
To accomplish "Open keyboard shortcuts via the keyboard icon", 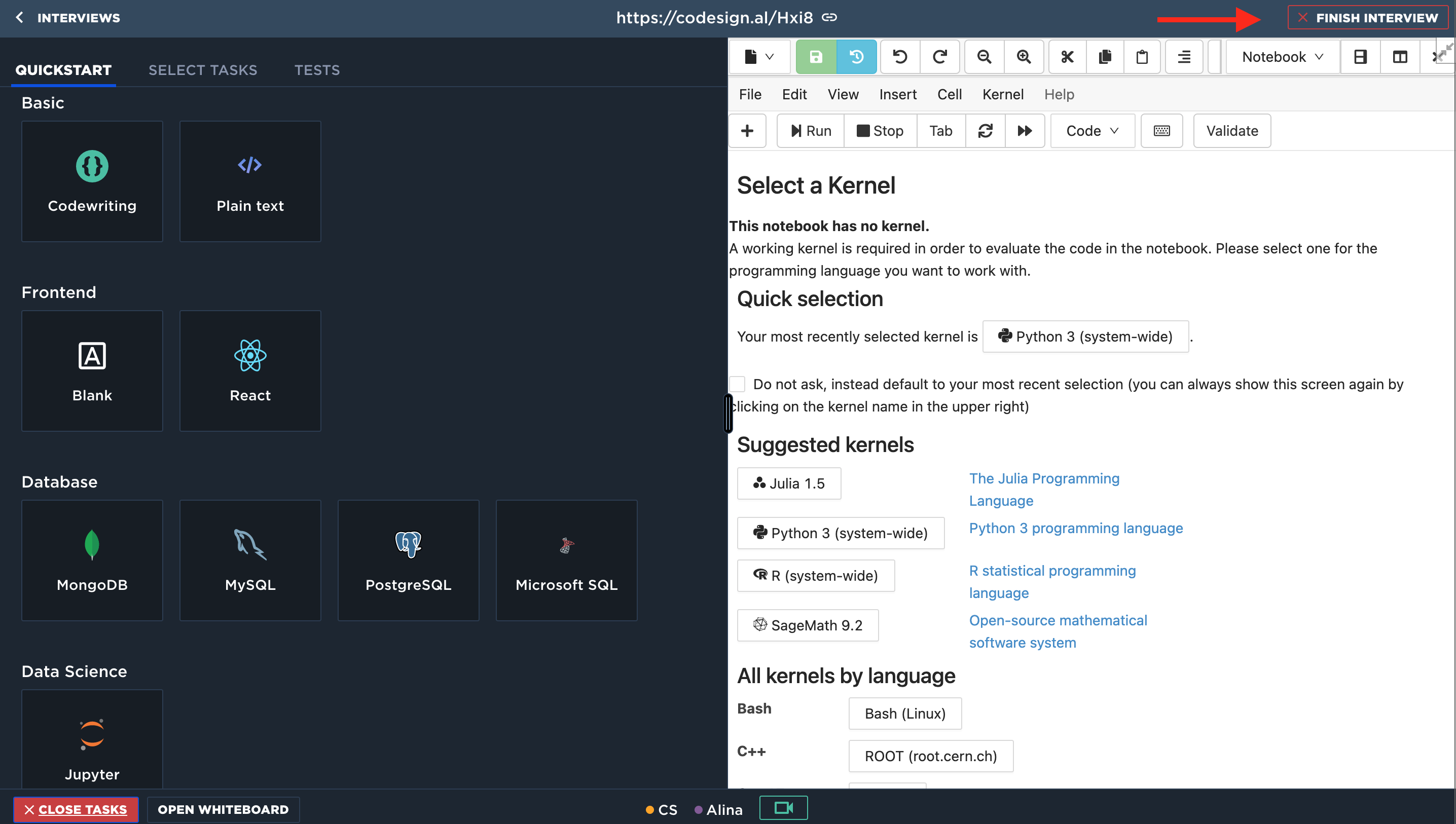I will (1161, 131).
